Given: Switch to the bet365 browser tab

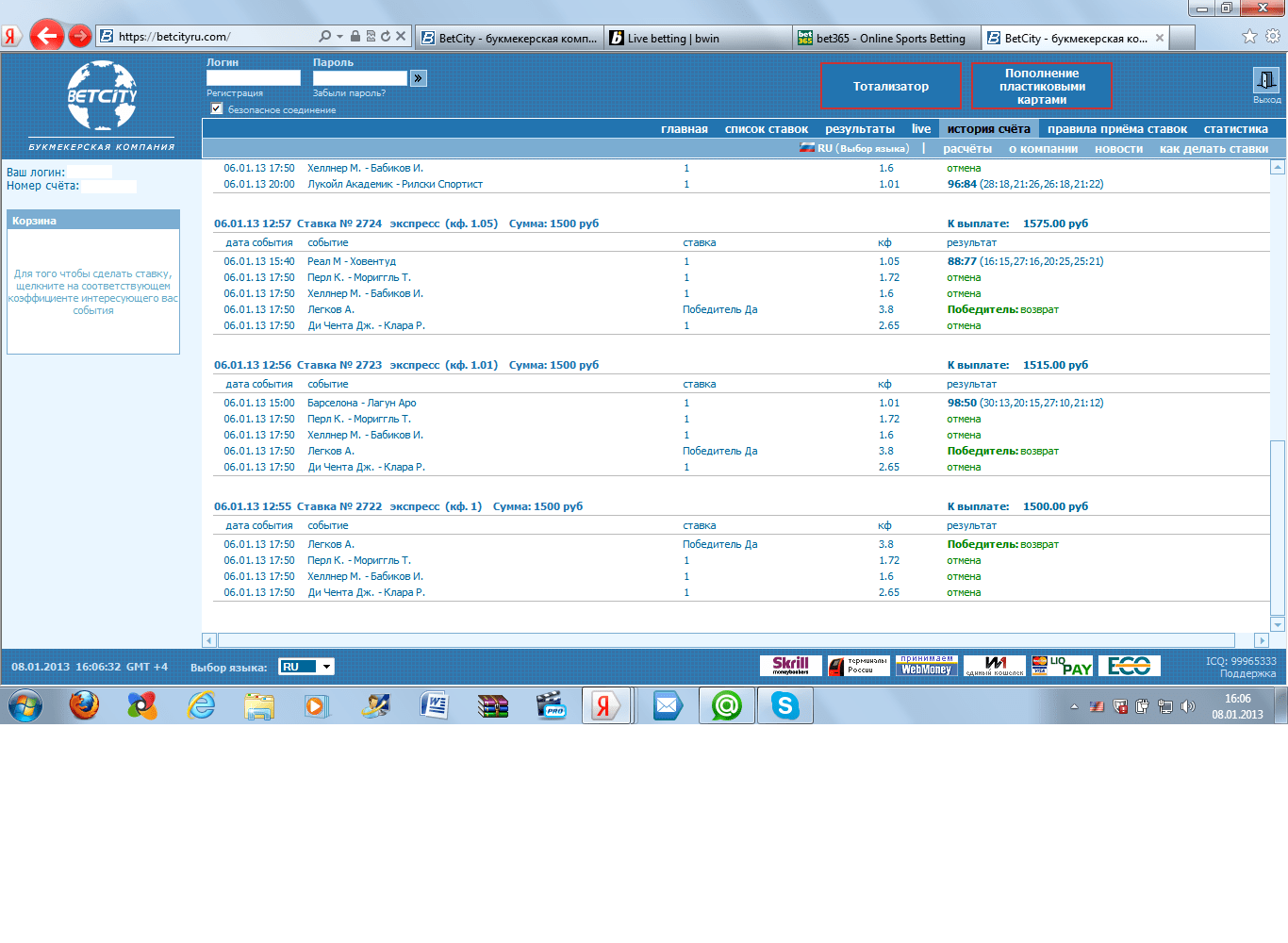Looking at the screenshot, I should pyautogui.click(x=884, y=39).
